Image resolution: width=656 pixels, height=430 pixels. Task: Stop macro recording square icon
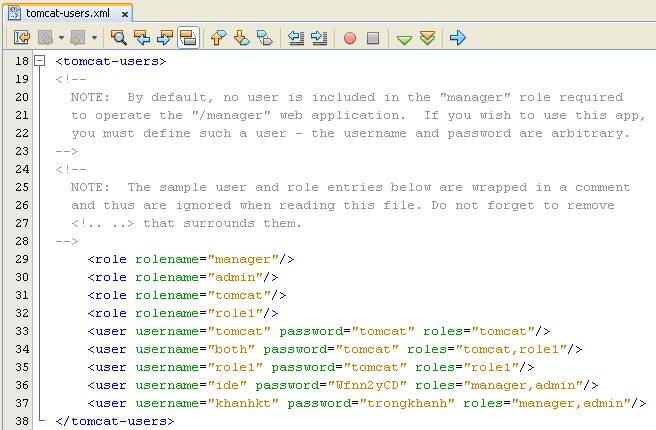click(x=373, y=38)
